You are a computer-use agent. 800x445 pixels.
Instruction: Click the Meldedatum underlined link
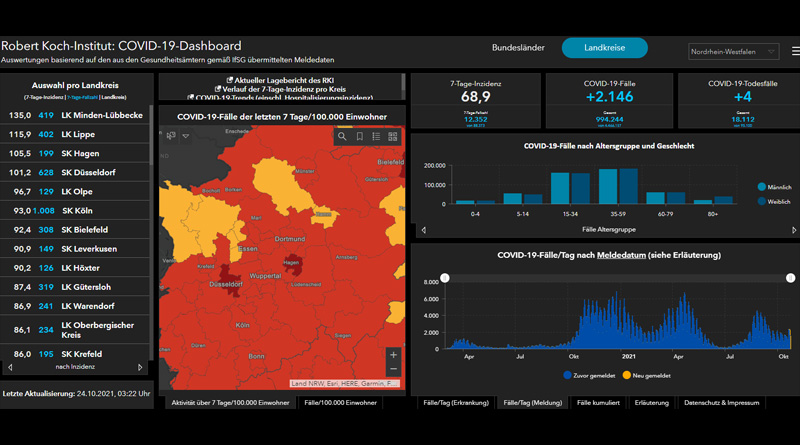(x=621, y=255)
